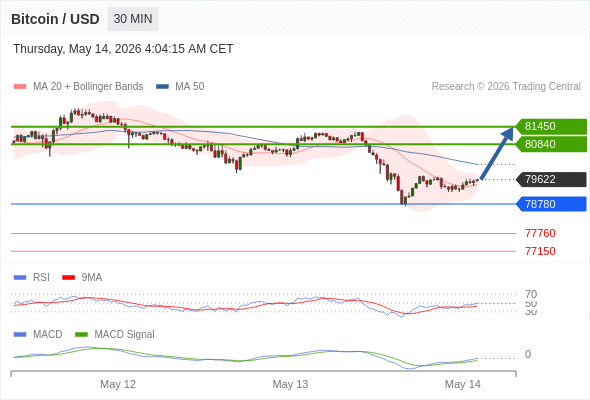Viewport: 590px width, 400px height.
Task: Click the RSI 70 level label
Action: tap(531, 294)
